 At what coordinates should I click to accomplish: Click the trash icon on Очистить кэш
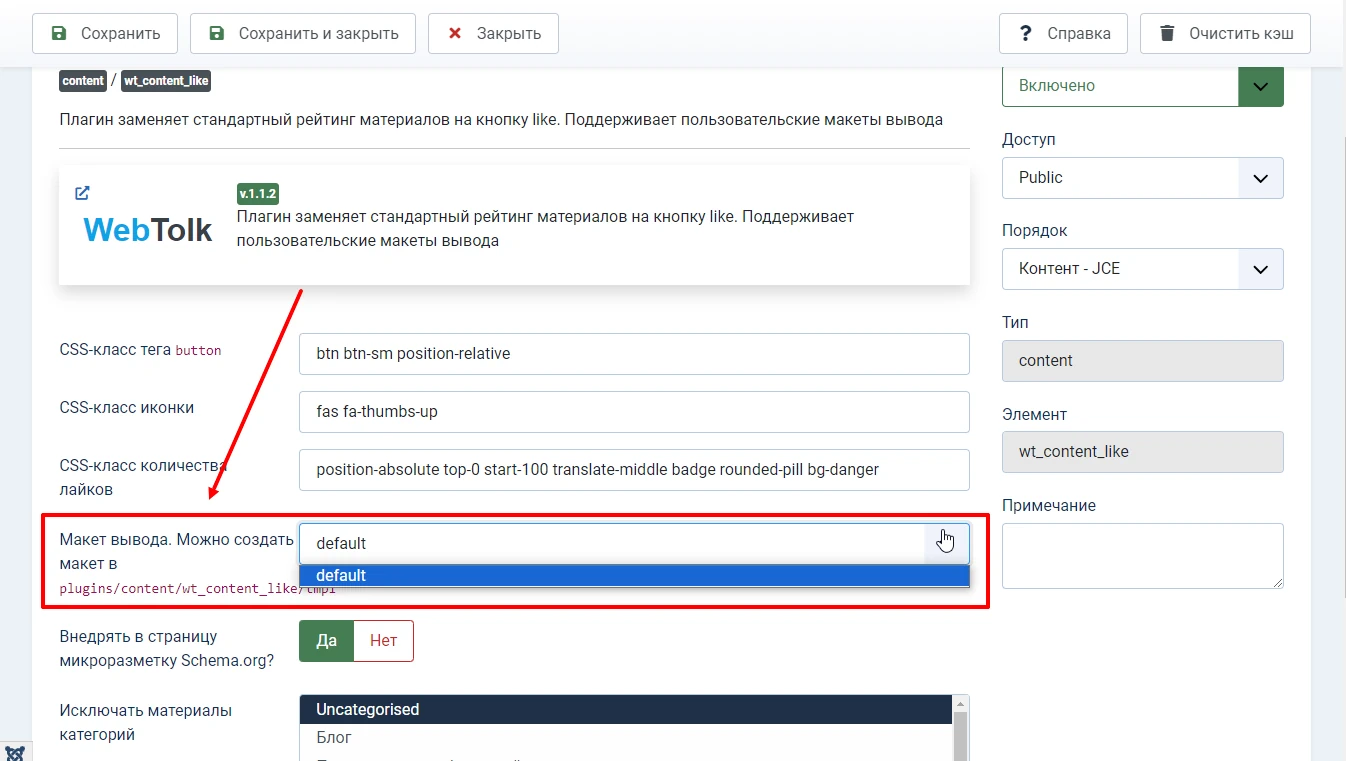[x=1166, y=33]
